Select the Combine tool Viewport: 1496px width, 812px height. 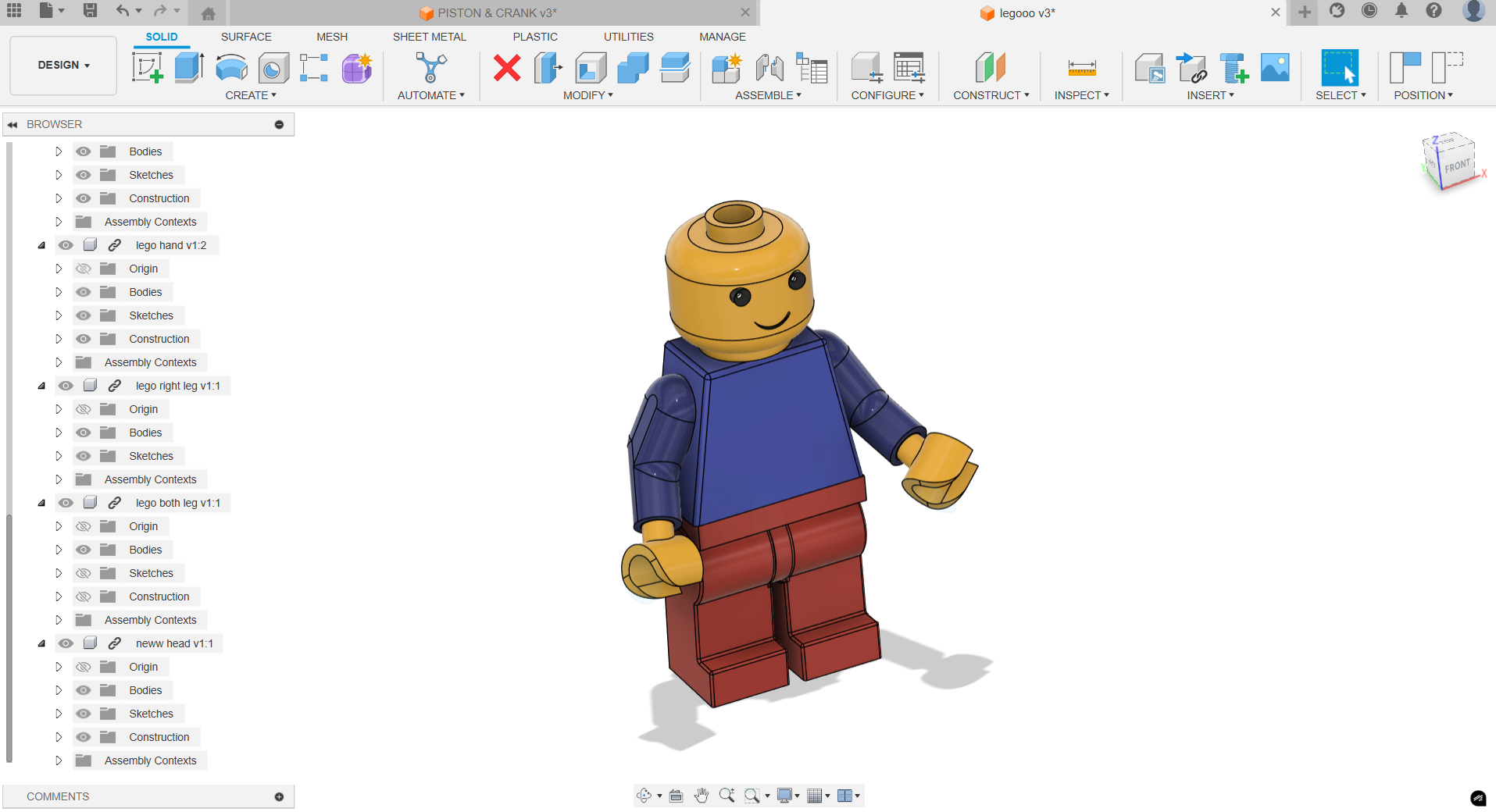point(633,68)
